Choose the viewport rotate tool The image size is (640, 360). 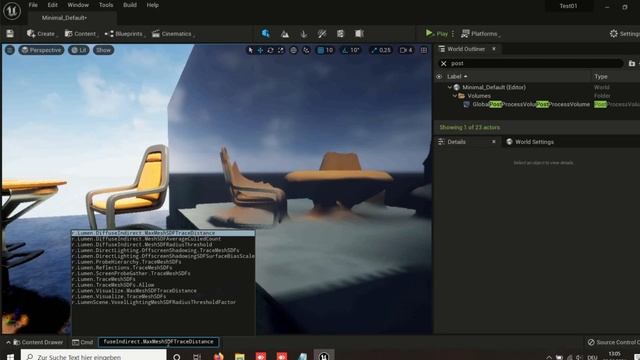270,50
